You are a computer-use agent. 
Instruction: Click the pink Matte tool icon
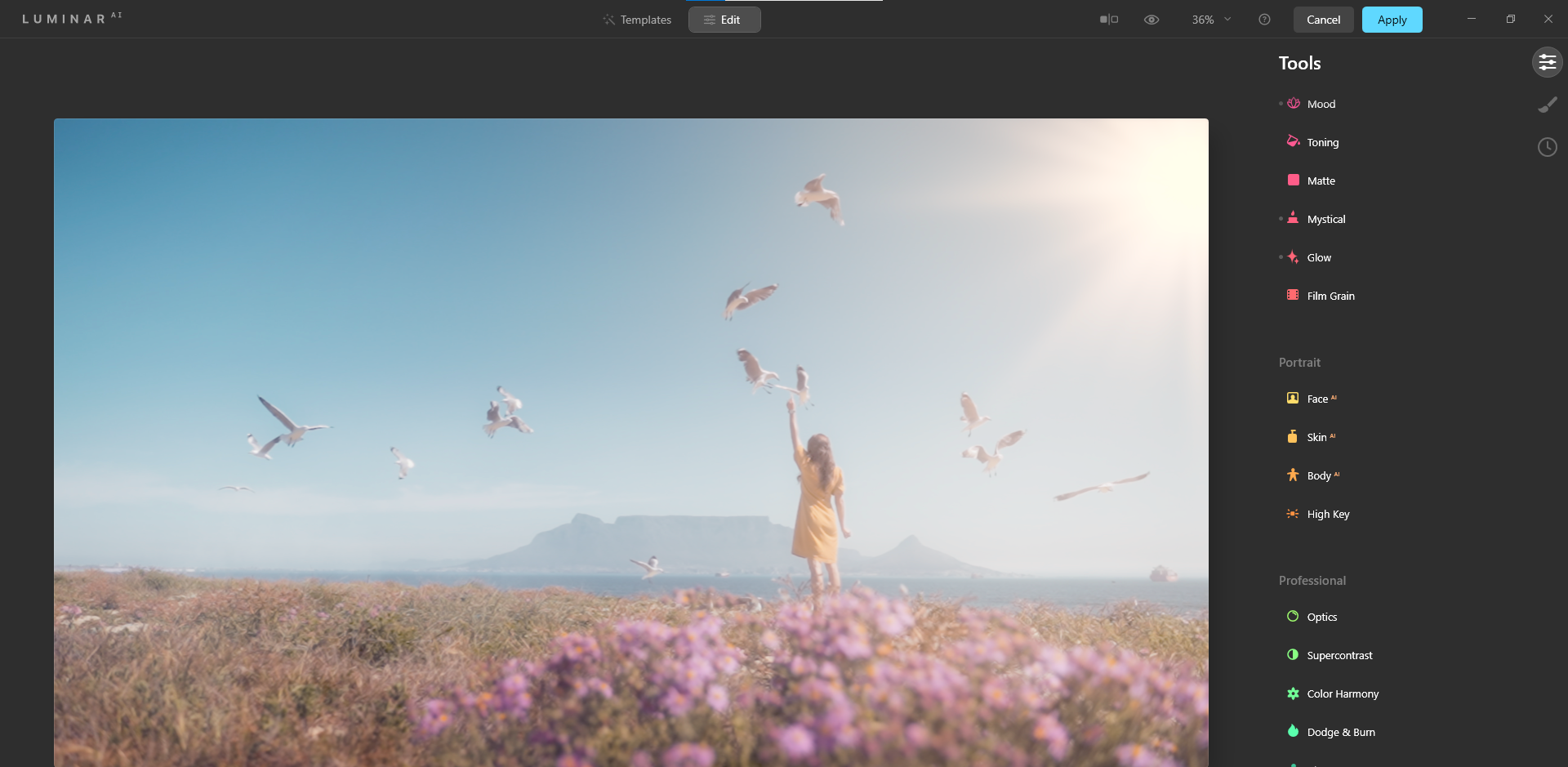[1294, 180]
